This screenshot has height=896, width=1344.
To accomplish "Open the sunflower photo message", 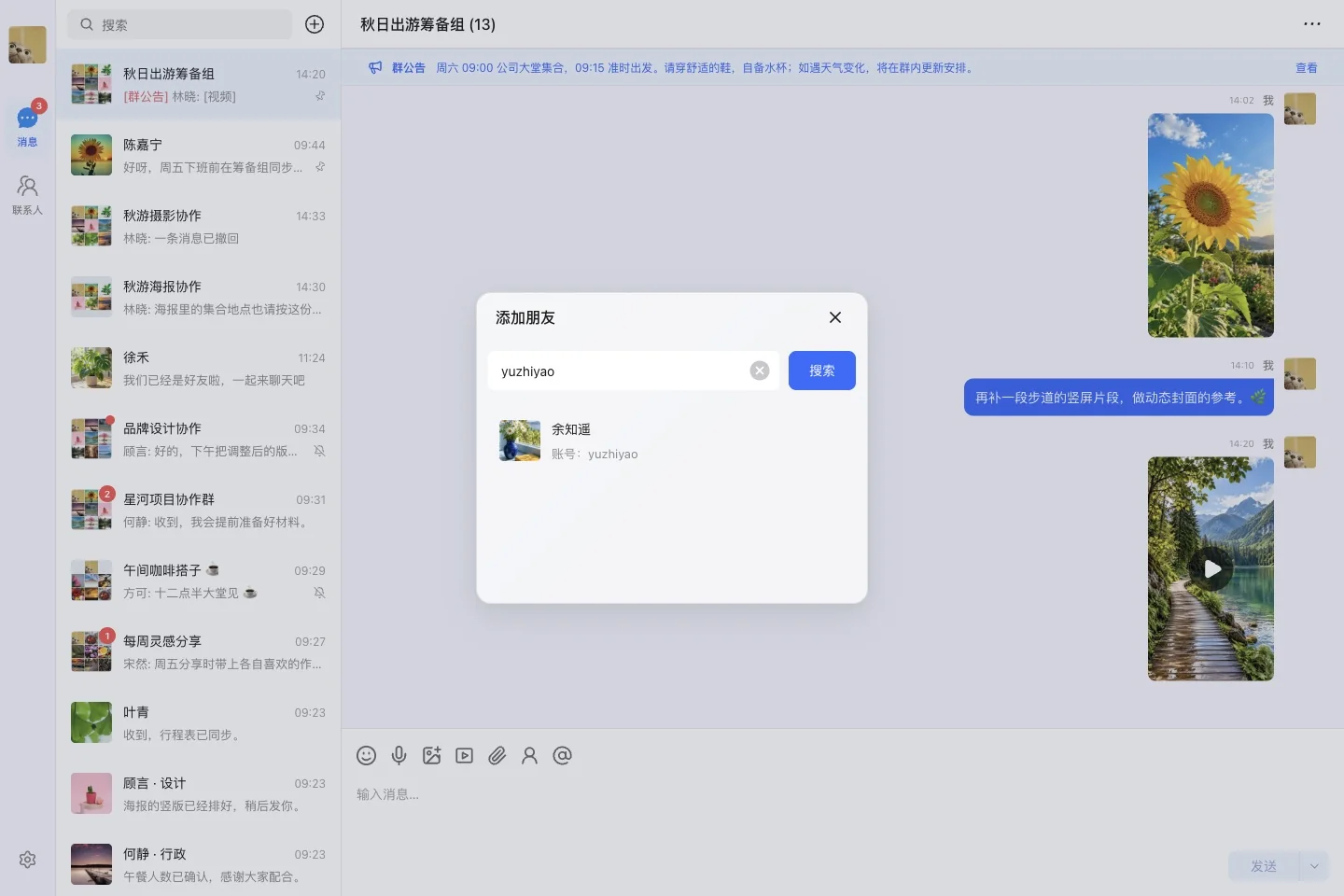I will tap(1211, 225).
